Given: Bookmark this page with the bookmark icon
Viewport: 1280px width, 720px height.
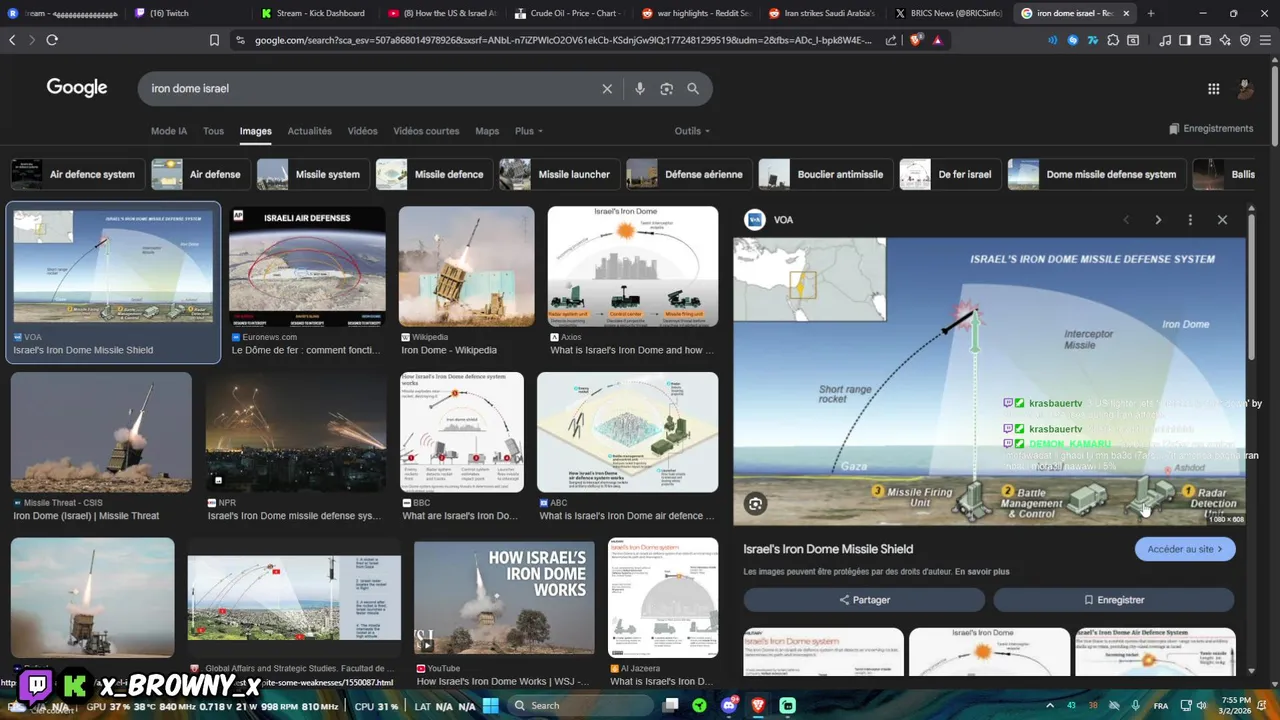Looking at the screenshot, I should [x=214, y=40].
